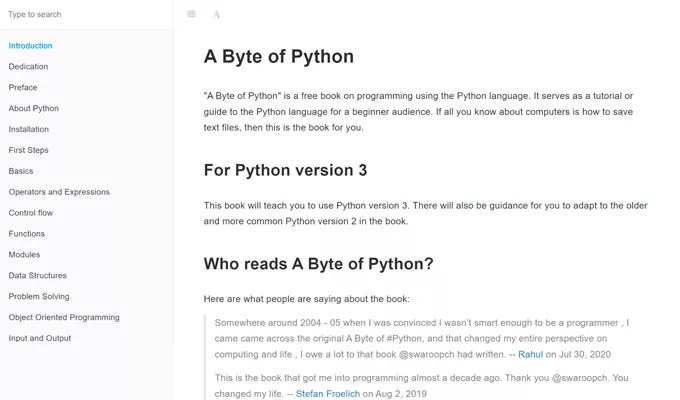Toggle the sidebar with the hamburger icon
This screenshot has height=400, width=680.
coord(191,14)
